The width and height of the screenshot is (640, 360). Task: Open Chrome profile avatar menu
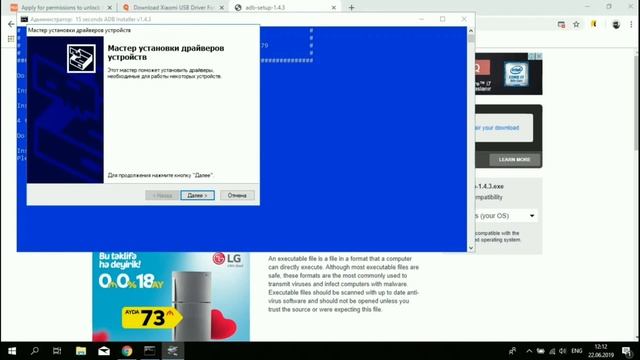tap(616, 24)
